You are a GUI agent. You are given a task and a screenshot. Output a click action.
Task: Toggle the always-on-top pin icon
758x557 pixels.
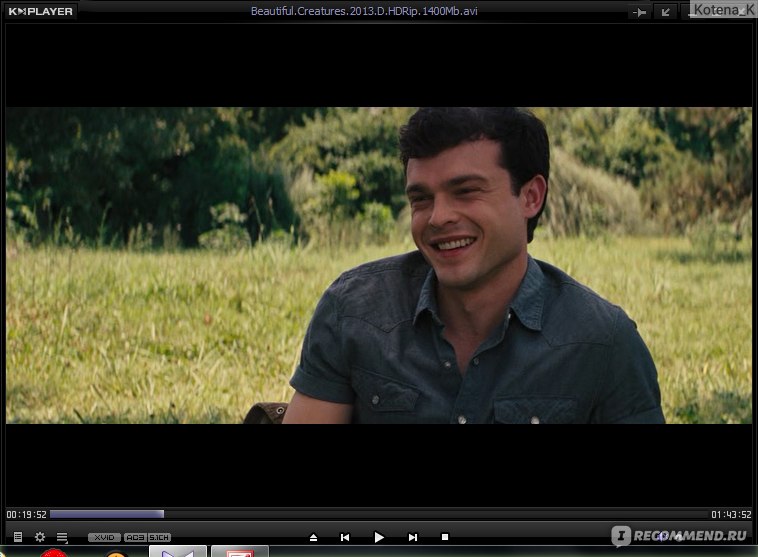tap(640, 13)
